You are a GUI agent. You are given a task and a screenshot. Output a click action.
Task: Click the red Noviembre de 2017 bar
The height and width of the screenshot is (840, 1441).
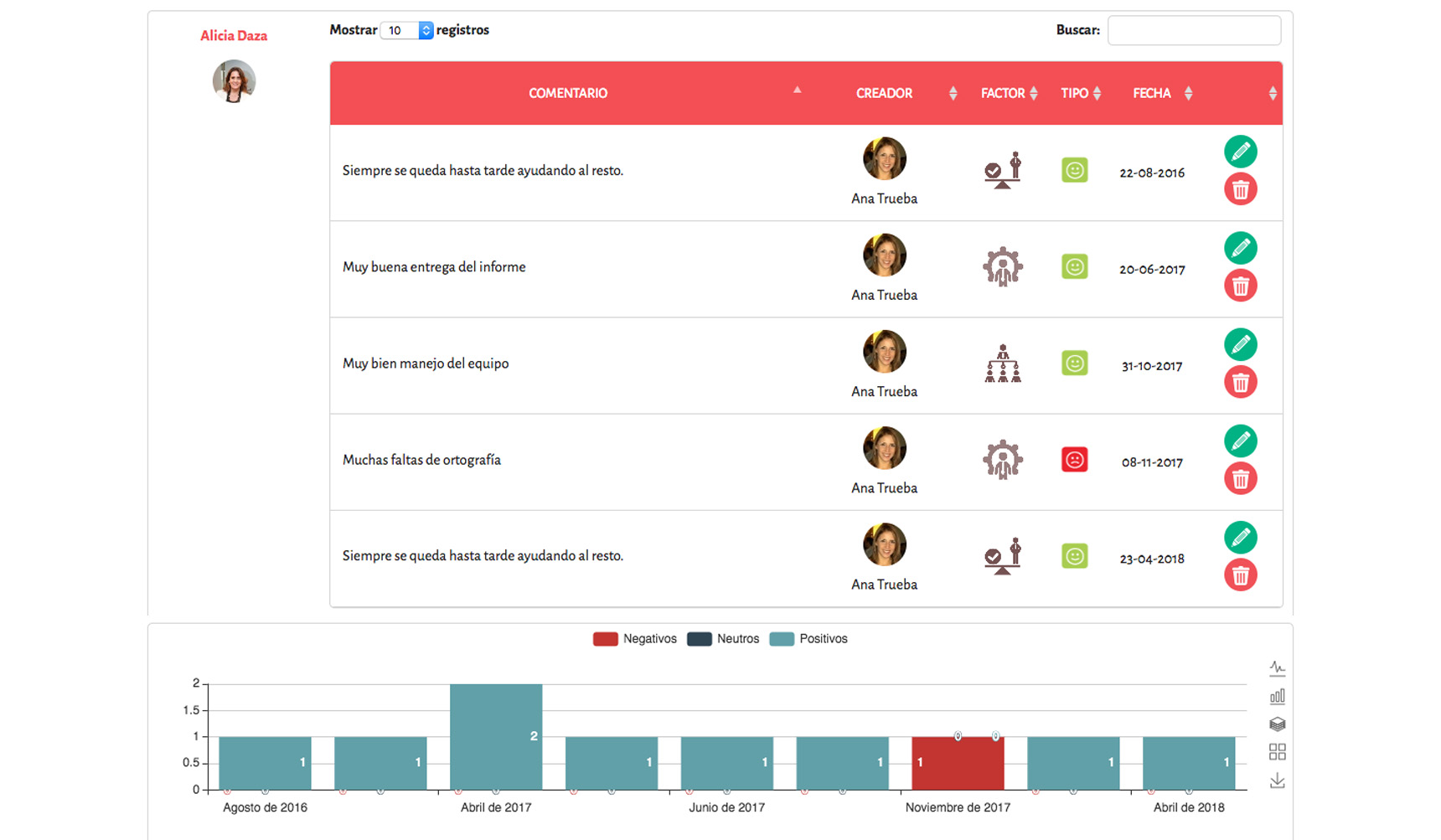tap(958, 763)
